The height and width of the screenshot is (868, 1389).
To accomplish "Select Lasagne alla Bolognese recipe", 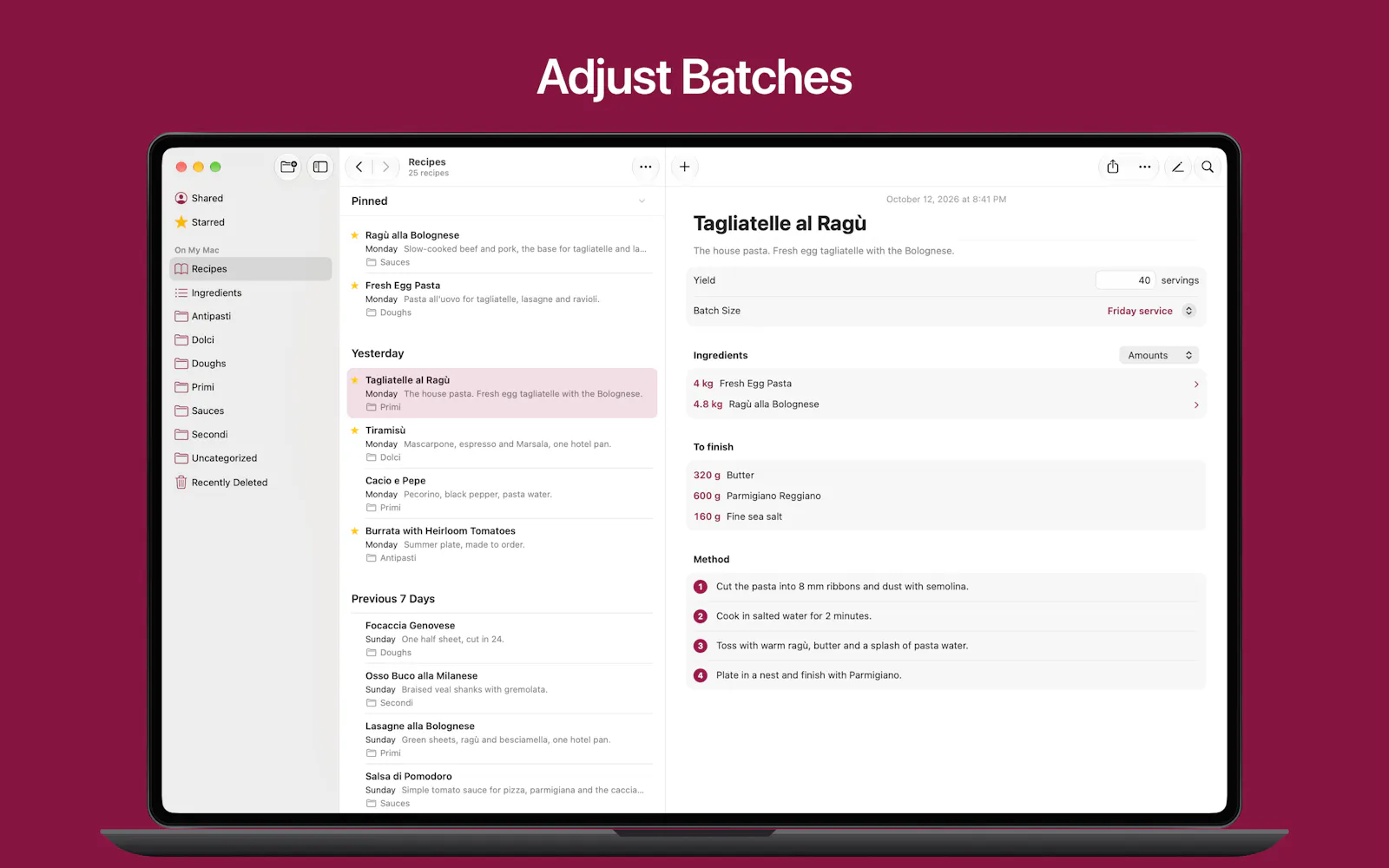I will [x=502, y=740].
